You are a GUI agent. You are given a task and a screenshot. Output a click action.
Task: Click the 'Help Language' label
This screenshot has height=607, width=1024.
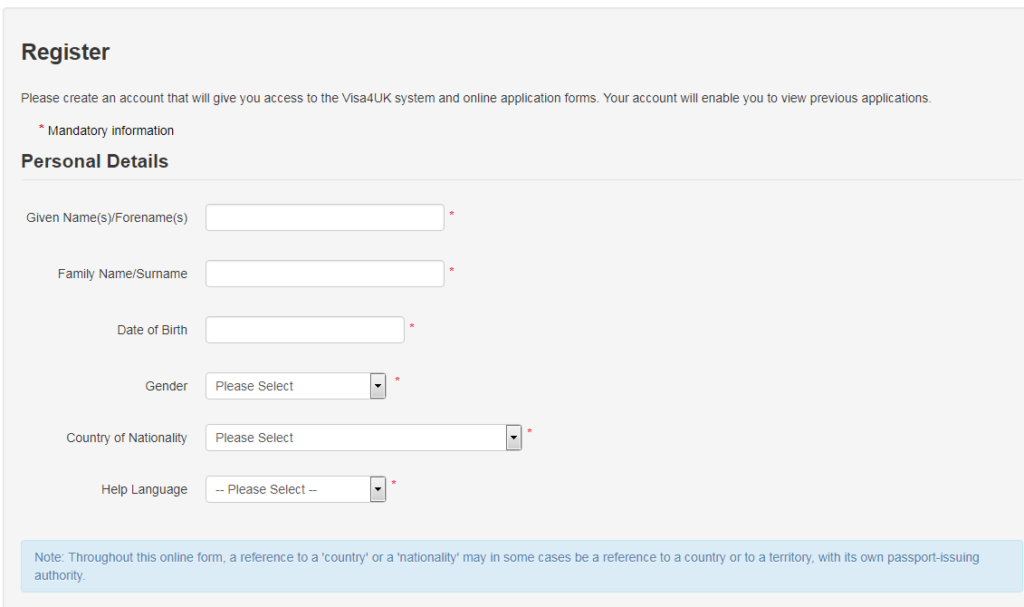144,490
